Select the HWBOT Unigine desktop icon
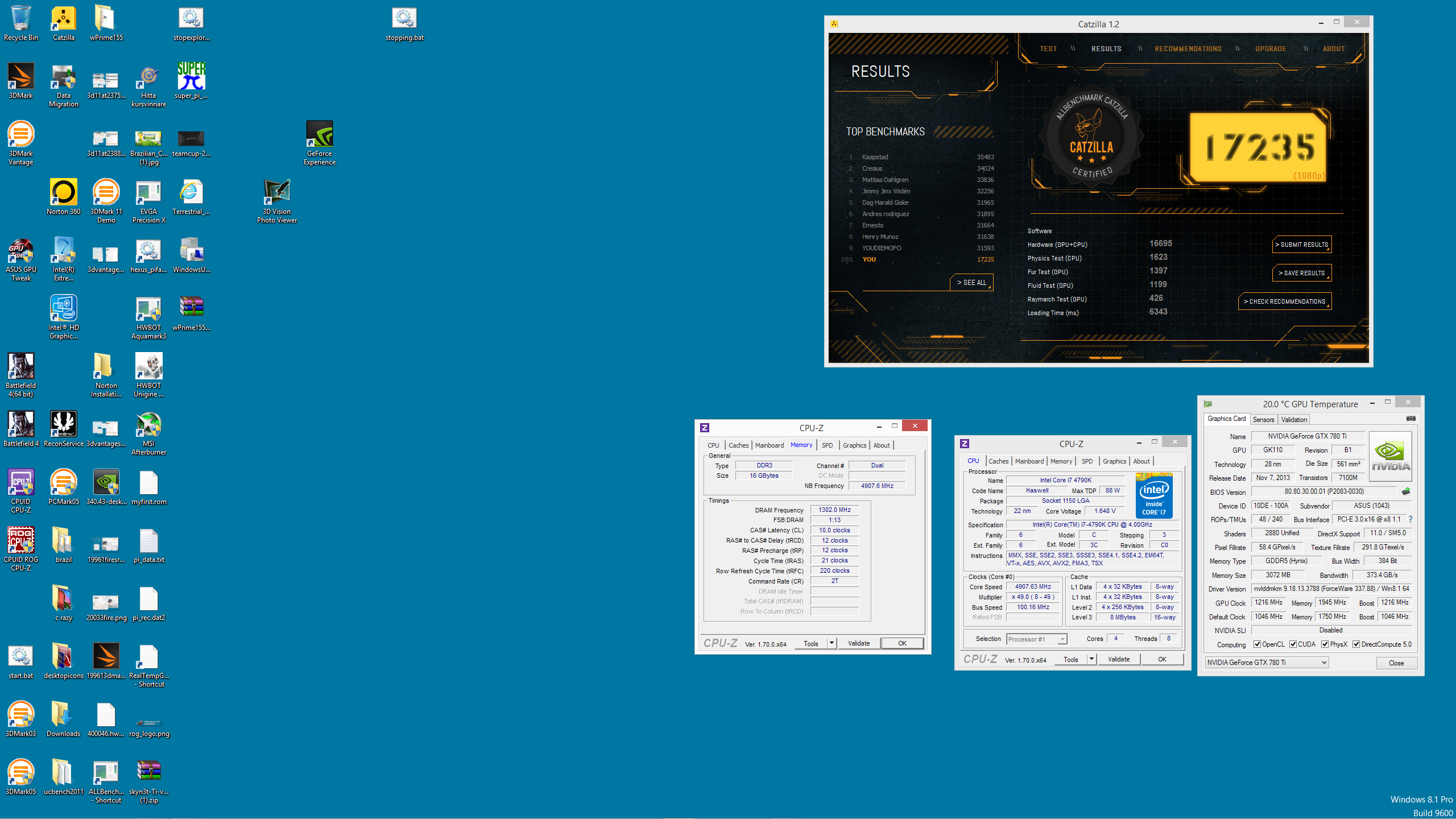 point(149,375)
